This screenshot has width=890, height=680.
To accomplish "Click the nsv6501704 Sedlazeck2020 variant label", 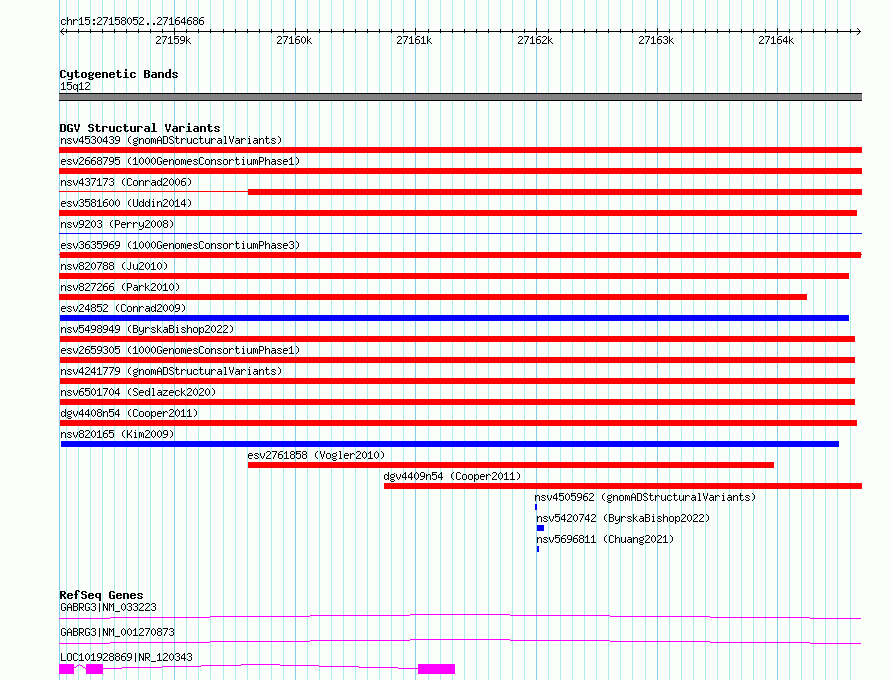I will [x=137, y=392].
